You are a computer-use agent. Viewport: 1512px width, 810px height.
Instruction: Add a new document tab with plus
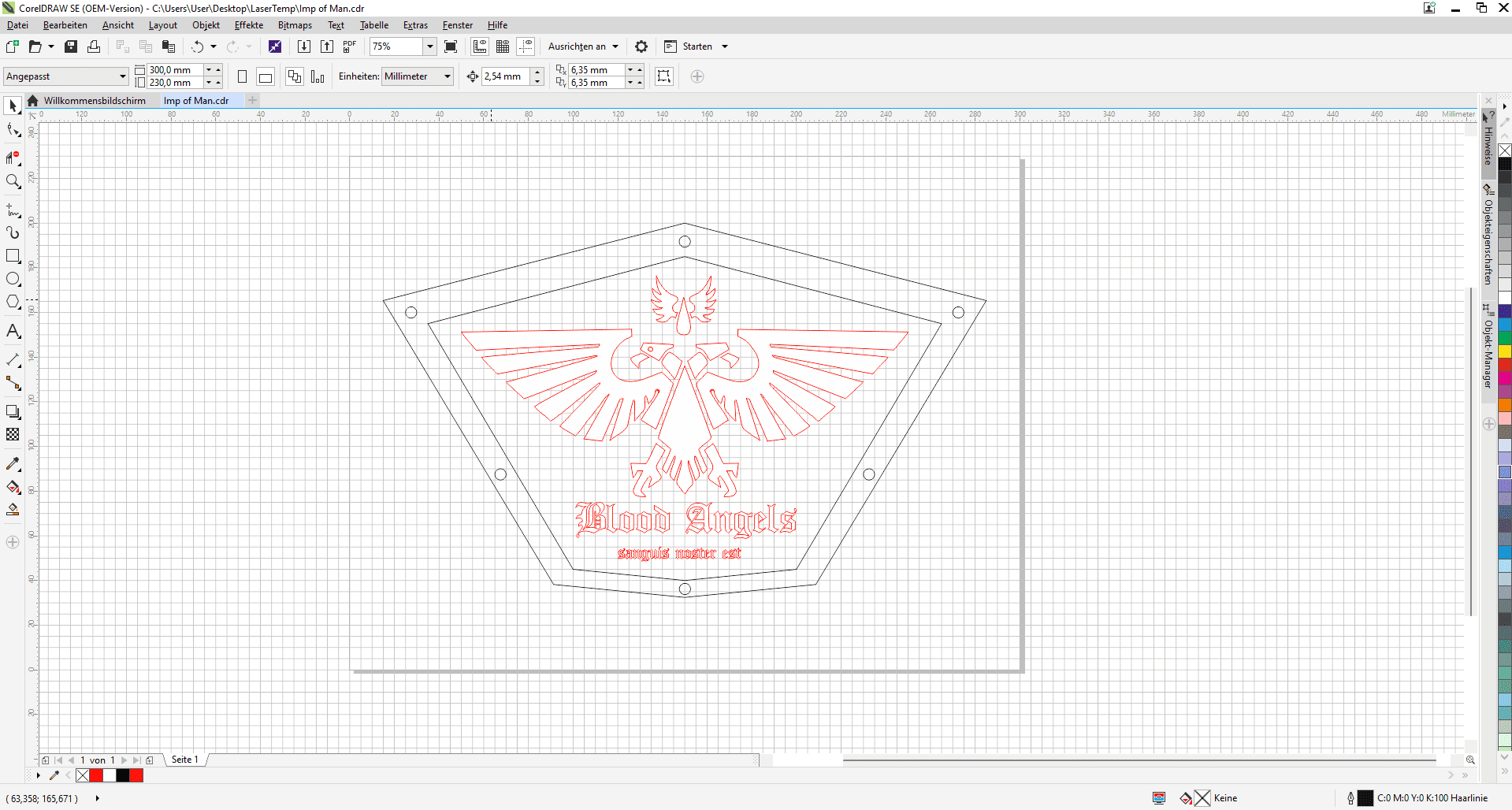coord(253,100)
